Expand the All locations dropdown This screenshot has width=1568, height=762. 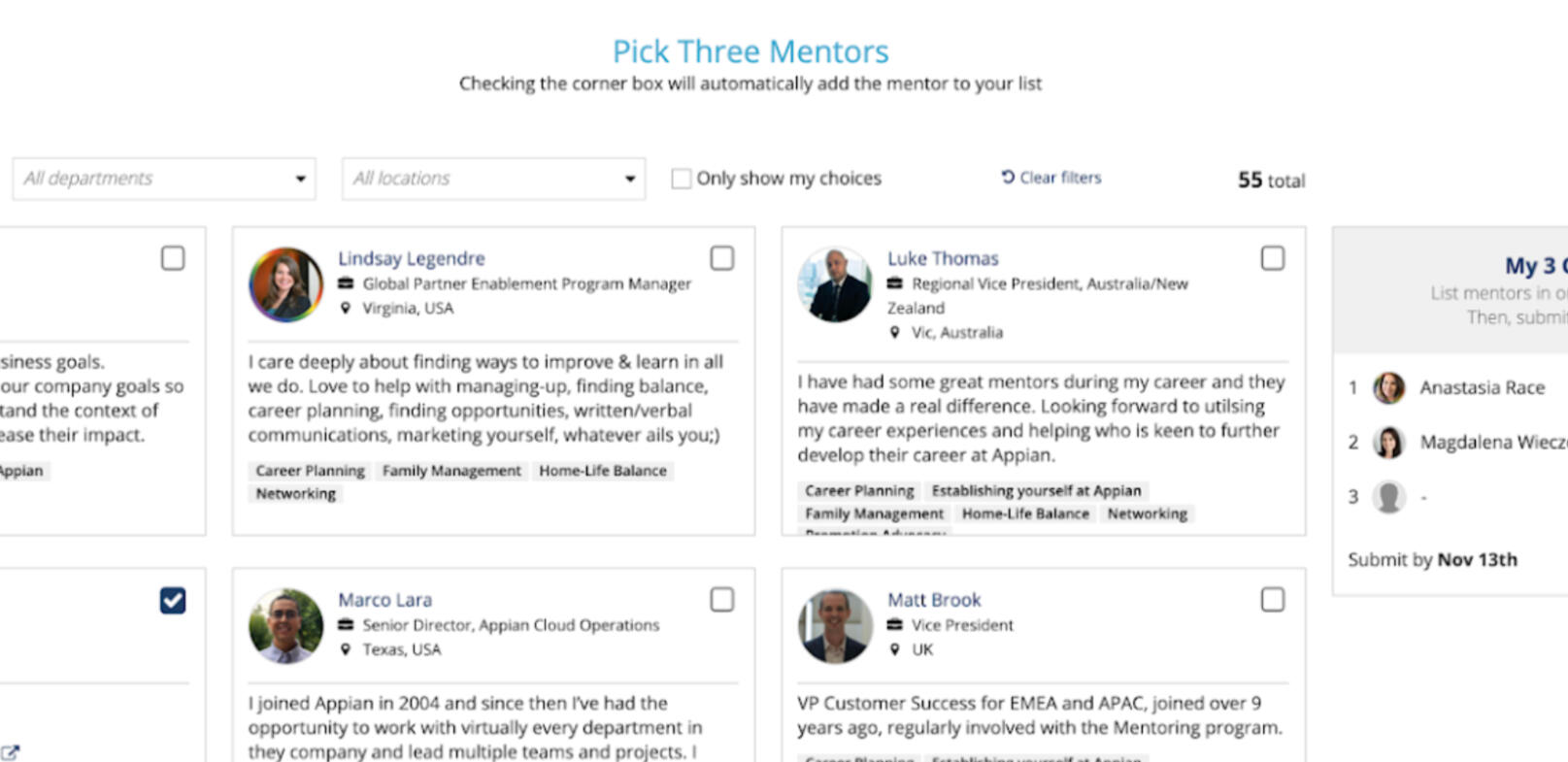click(x=493, y=179)
